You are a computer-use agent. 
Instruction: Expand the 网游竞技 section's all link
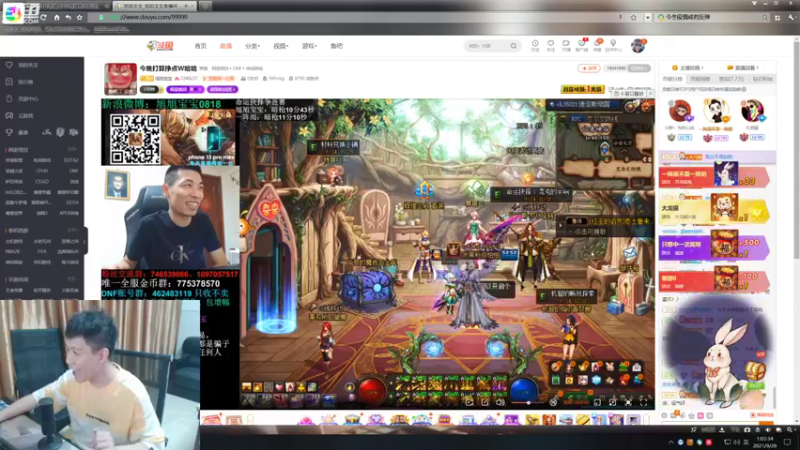[72, 149]
